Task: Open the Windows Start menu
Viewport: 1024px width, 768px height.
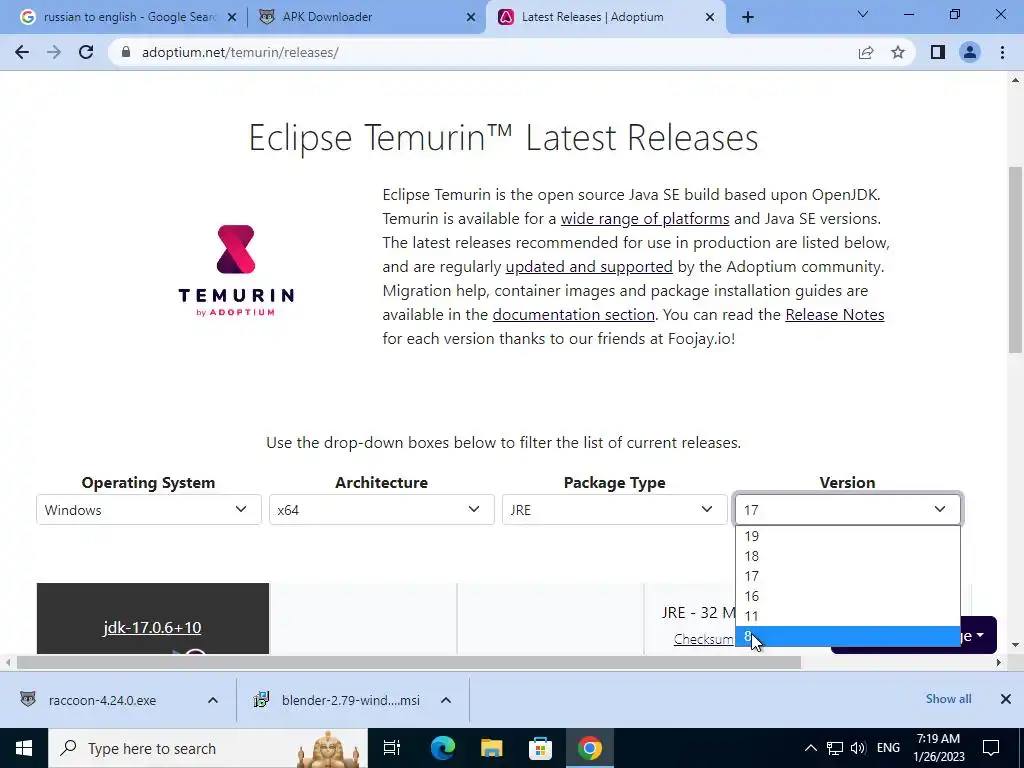Action: click(x=24, y=748)
